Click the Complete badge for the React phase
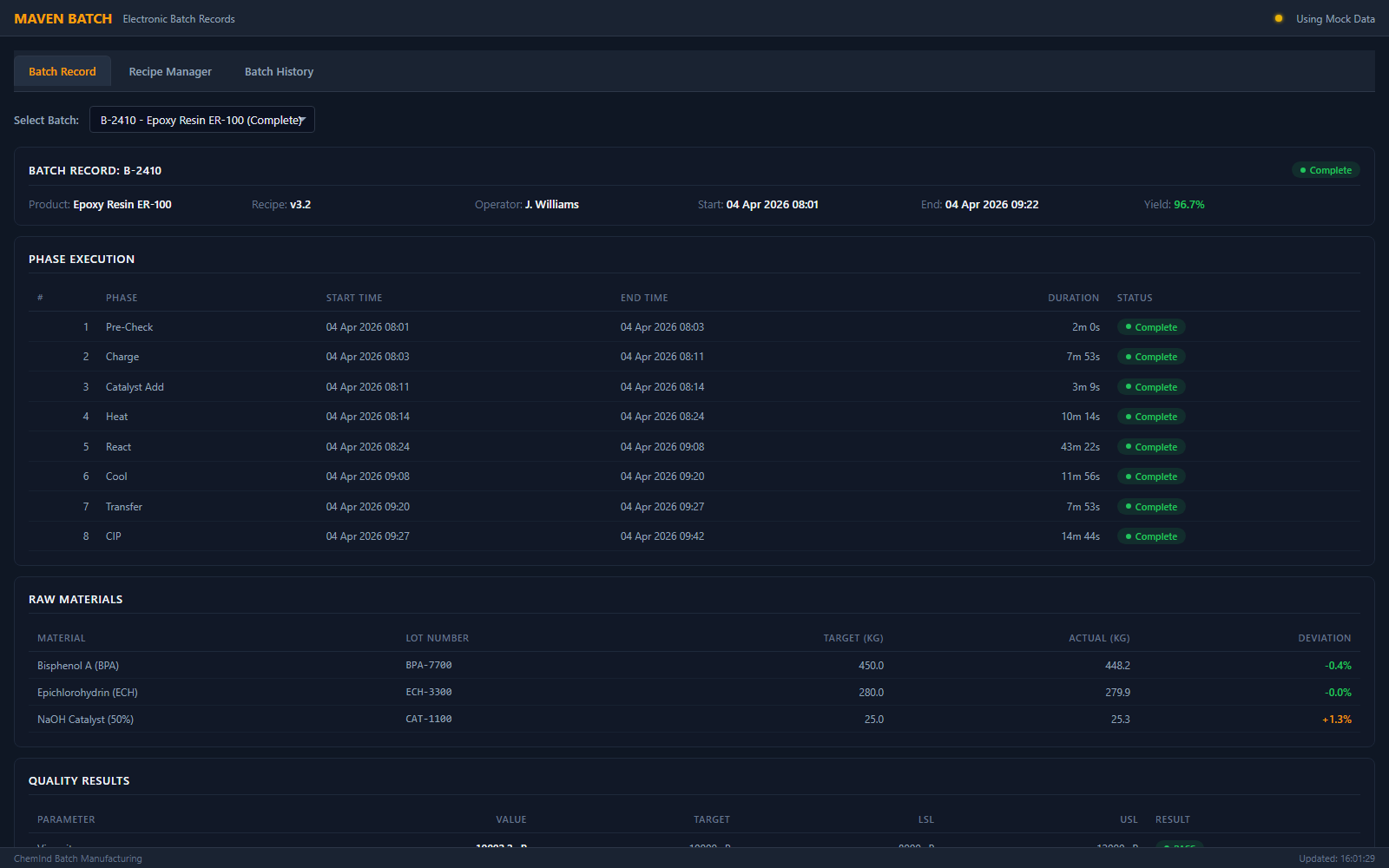The width and height of the screenshot is (1389, 868). 1151,446
